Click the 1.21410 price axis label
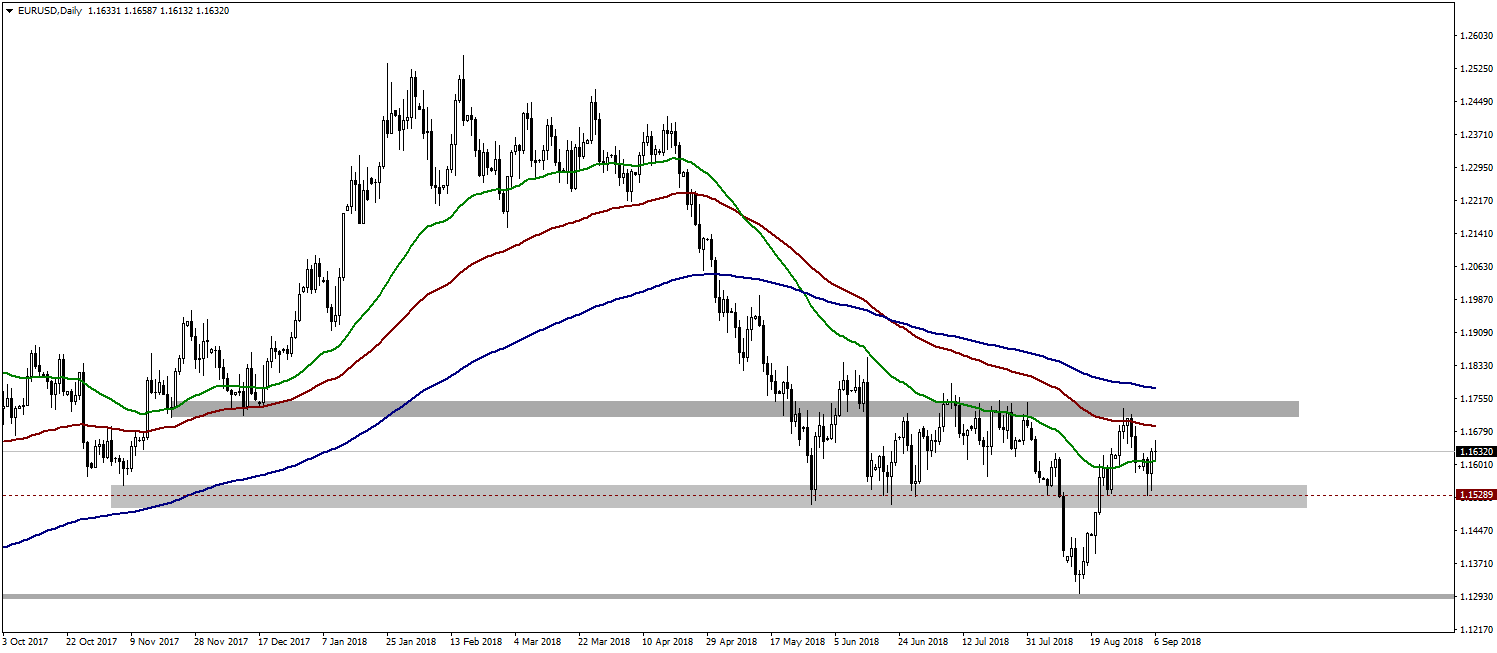Image resolution: width=1497 pixels, height=653 pixels. pos(1476,234)
